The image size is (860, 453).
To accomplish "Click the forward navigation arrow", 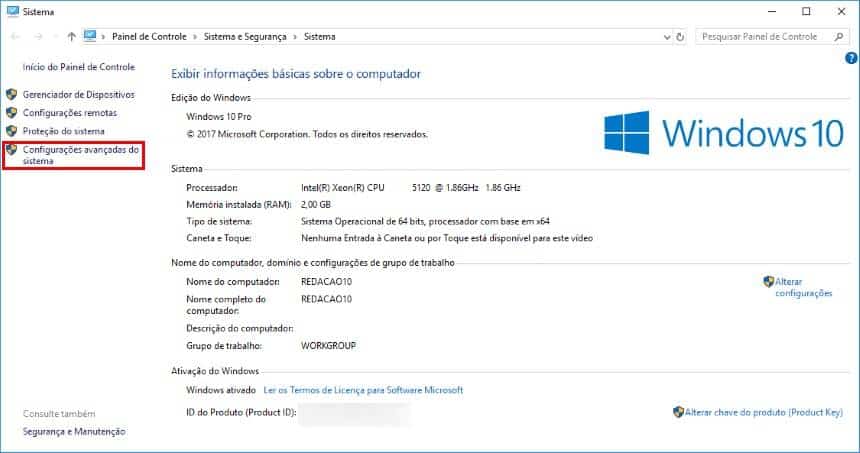I will click(x=38, y=37).
